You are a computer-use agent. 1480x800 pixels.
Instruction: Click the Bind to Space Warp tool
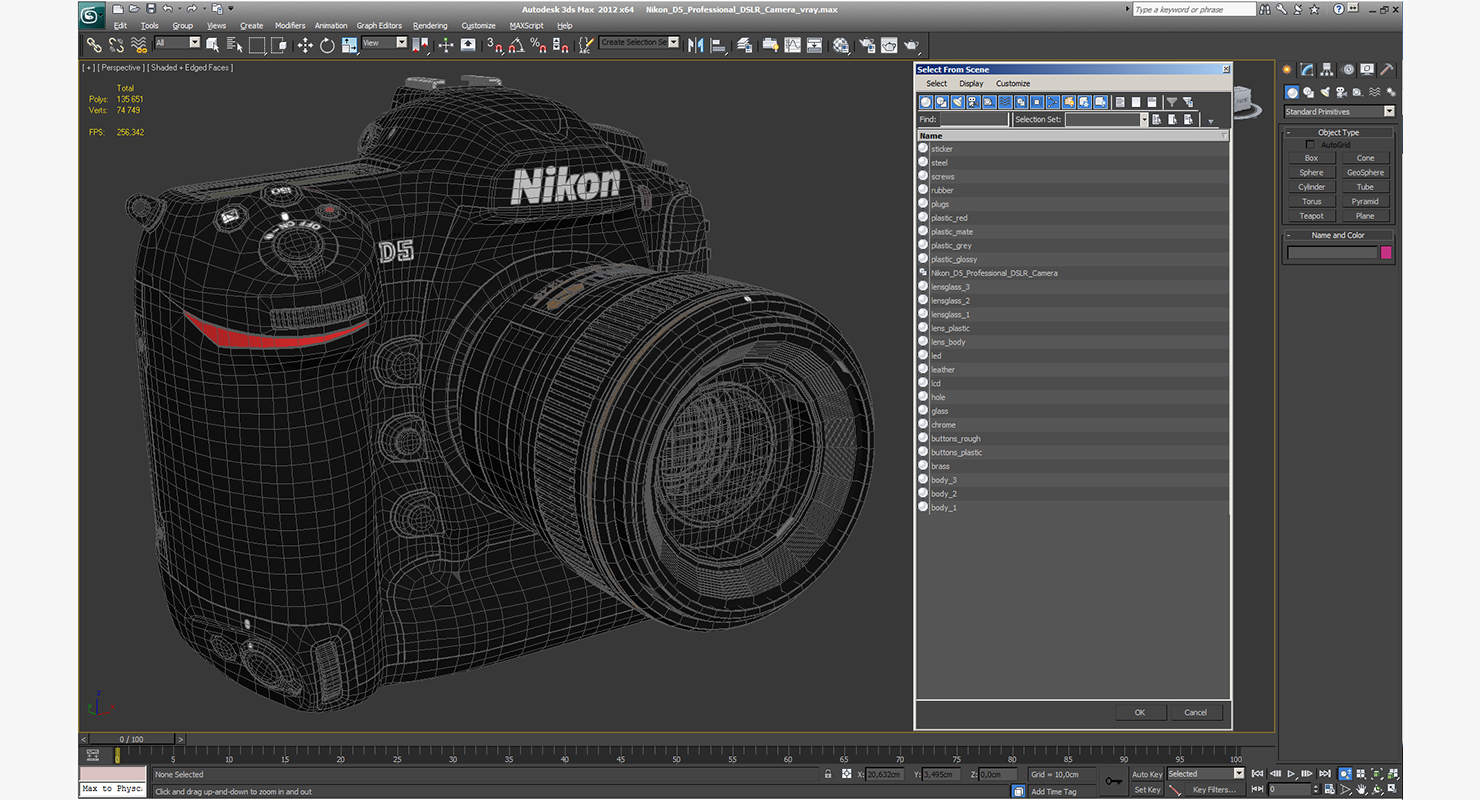click(138, 45)
